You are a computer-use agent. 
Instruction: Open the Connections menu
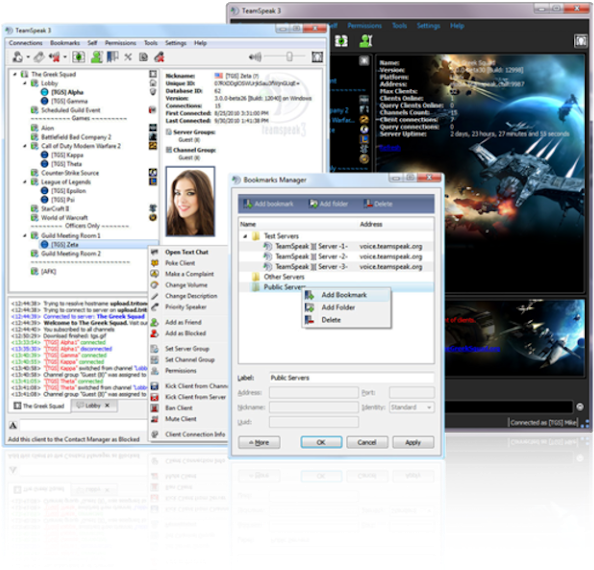pyautogui.click(x=26, y=43)
